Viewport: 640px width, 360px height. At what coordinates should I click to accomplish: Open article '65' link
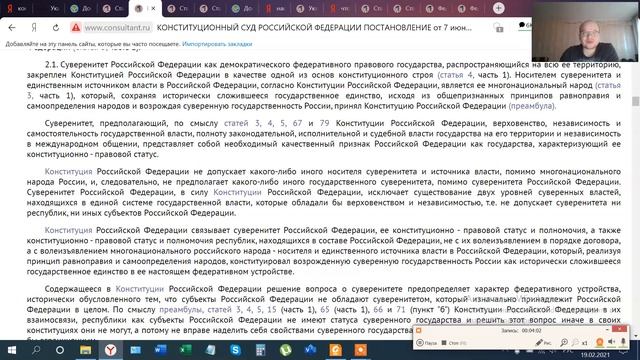[x=325, y=309]
